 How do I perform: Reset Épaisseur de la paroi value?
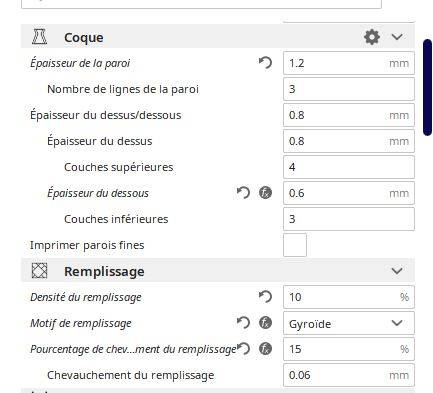coord(265,63)
